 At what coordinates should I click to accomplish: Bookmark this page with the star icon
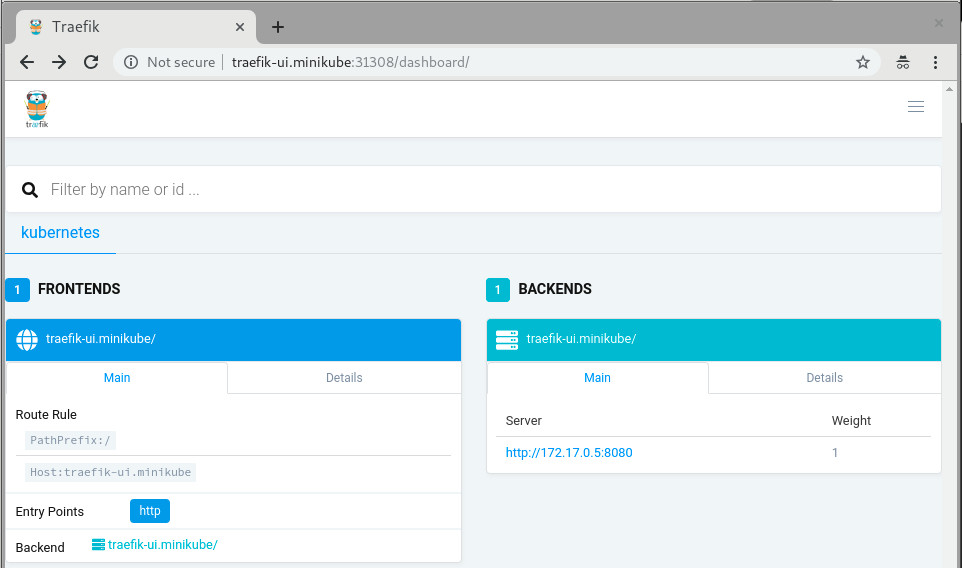point(862,62)
